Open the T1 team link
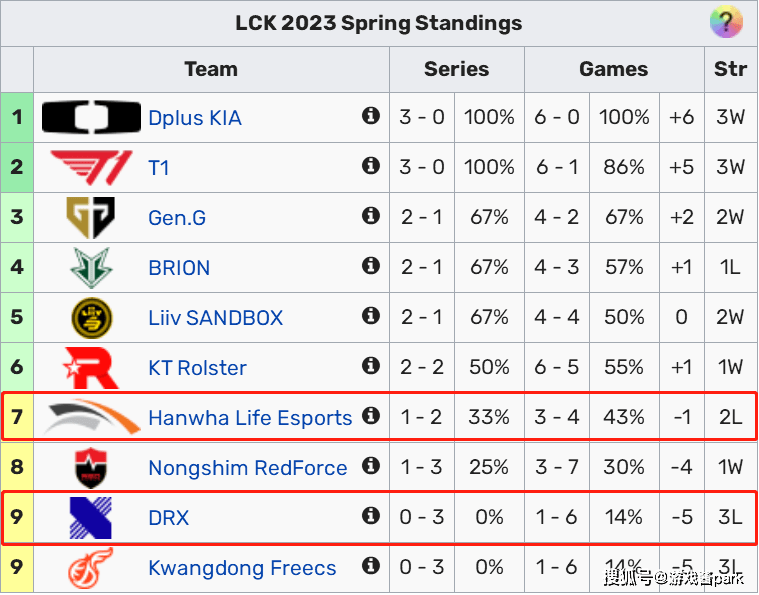This screenshot has height=595, width=759. pos(159,168)
